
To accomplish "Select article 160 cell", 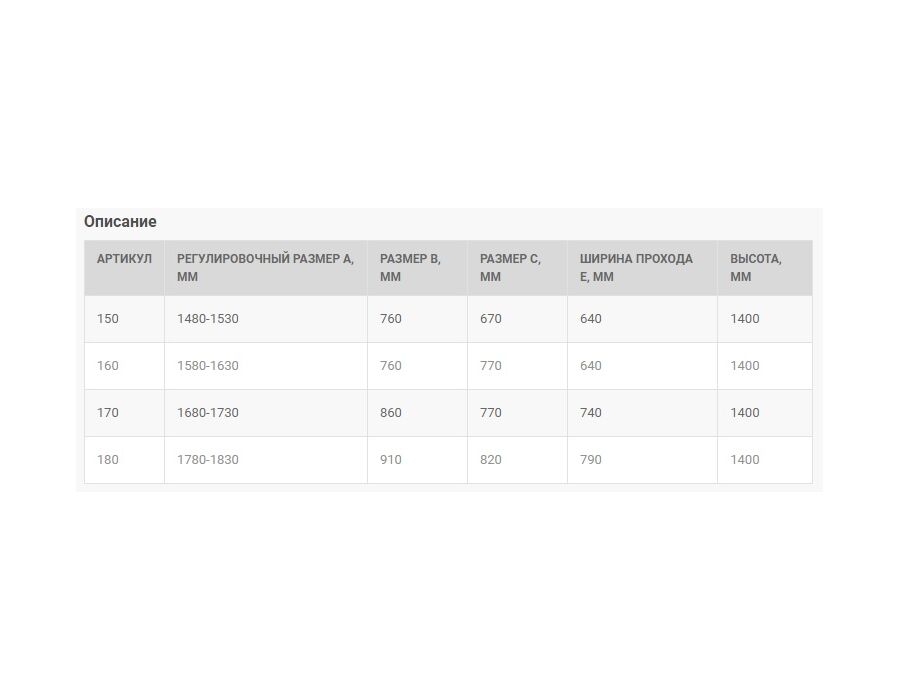I will [x=125, y=366].
